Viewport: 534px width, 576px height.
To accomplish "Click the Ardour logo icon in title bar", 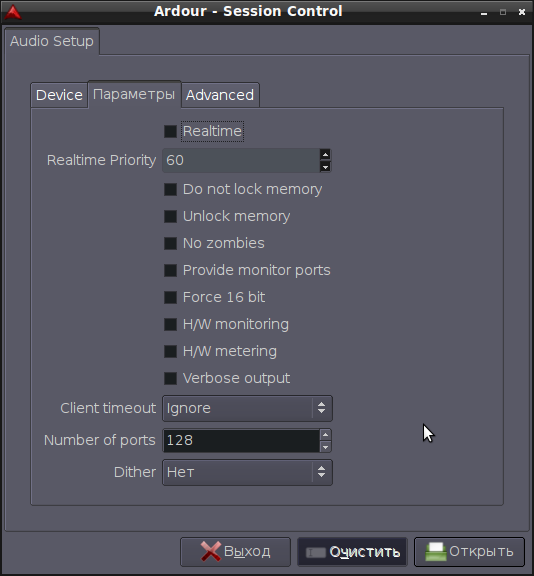I will [13, 12].
